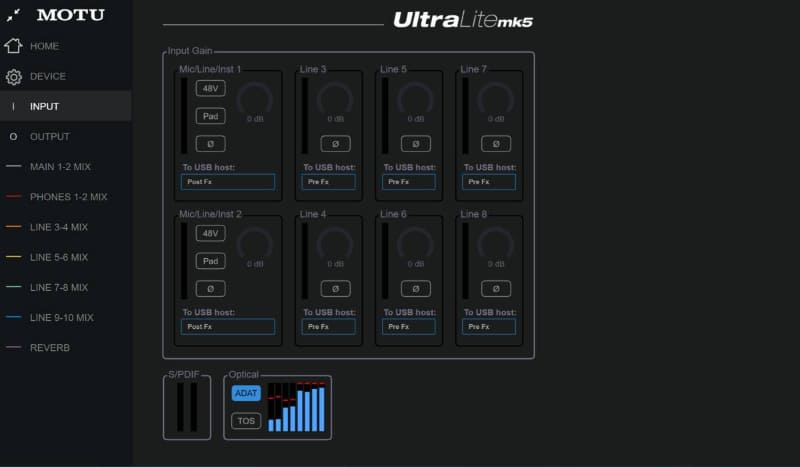Click the S/PDIF level meters
The width and height of the screenshot is (800, 467).
pos(187,407)
